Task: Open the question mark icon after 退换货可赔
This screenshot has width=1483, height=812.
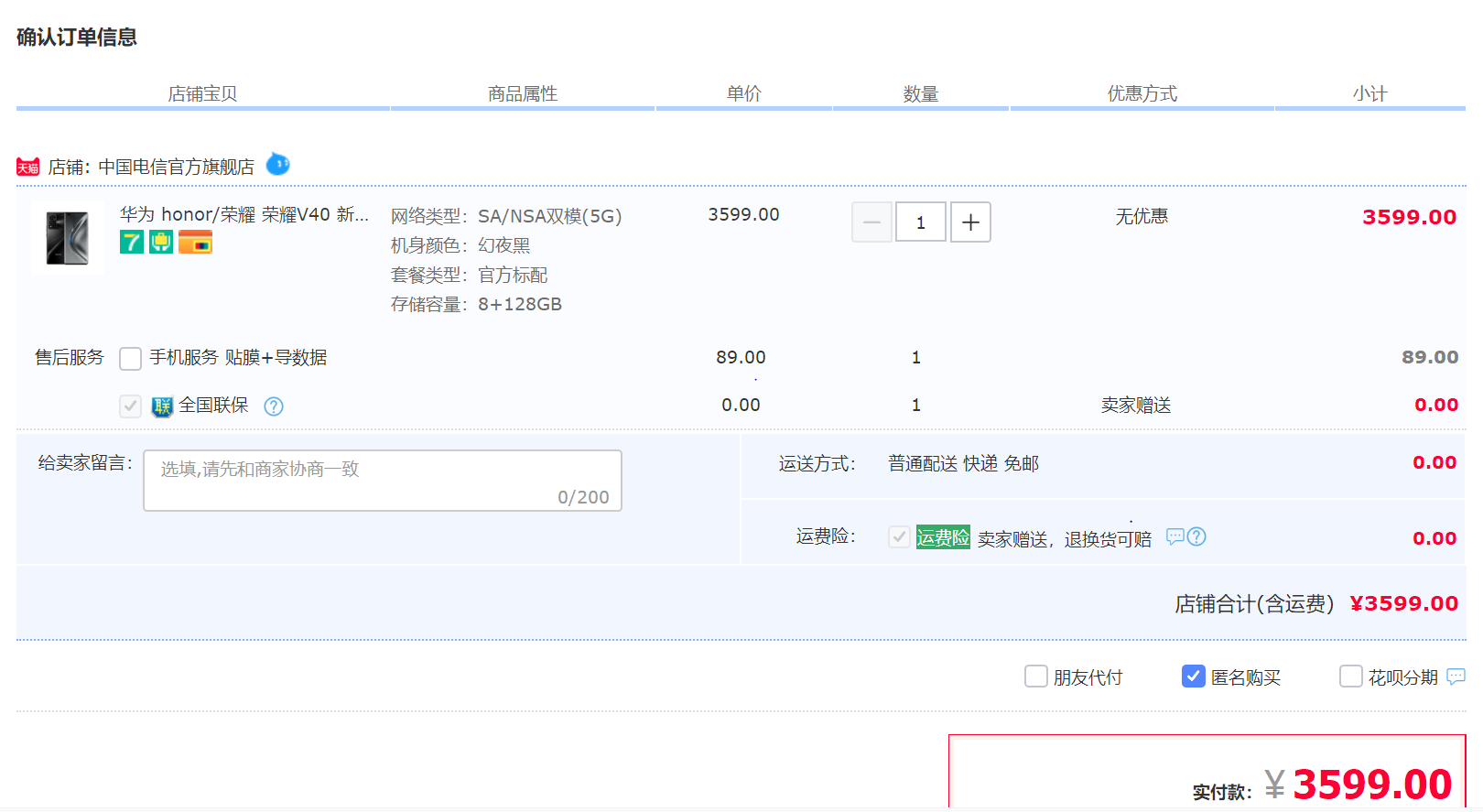Action: click(1196, 536)
